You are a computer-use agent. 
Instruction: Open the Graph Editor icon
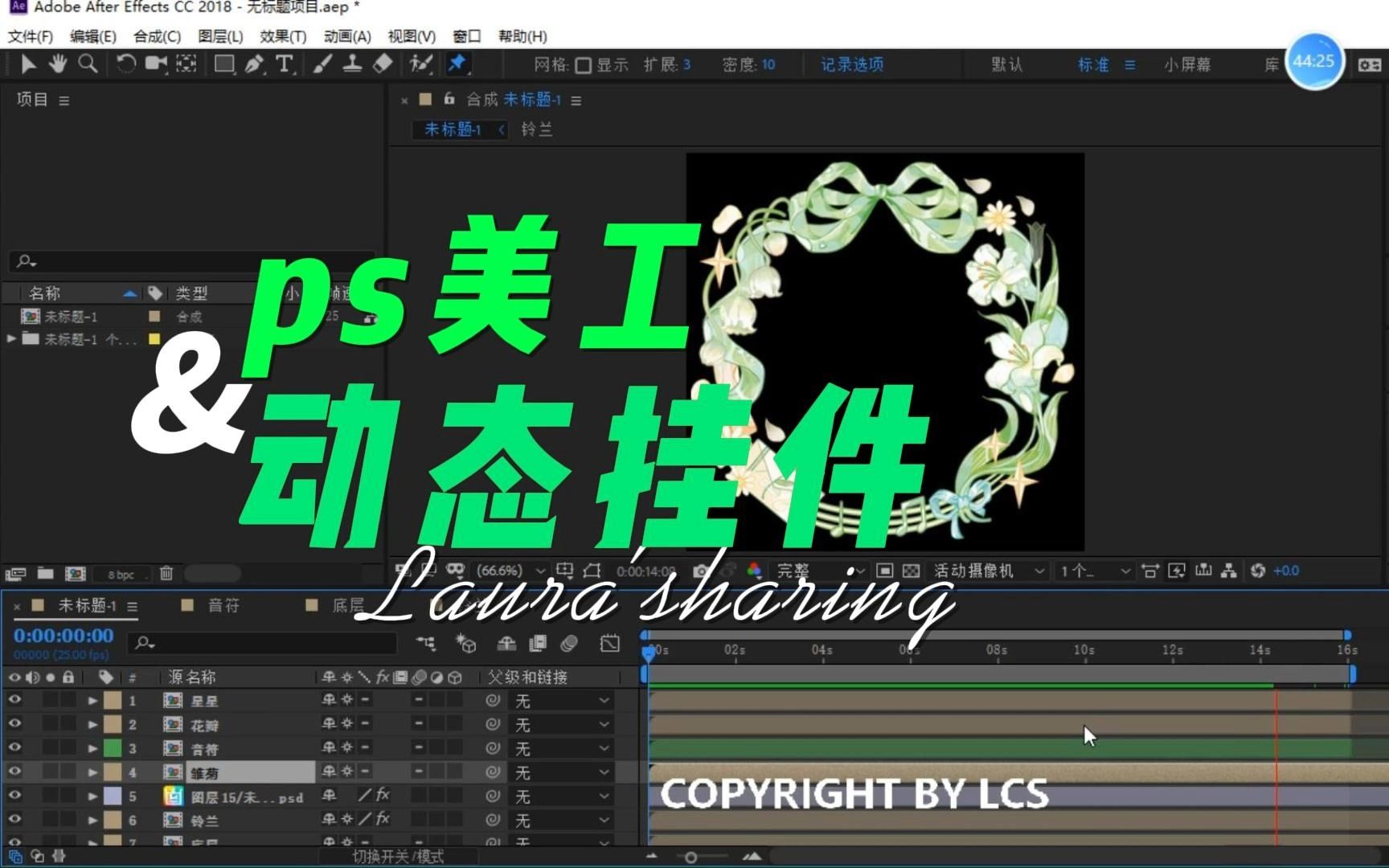[x=610, y=643]
